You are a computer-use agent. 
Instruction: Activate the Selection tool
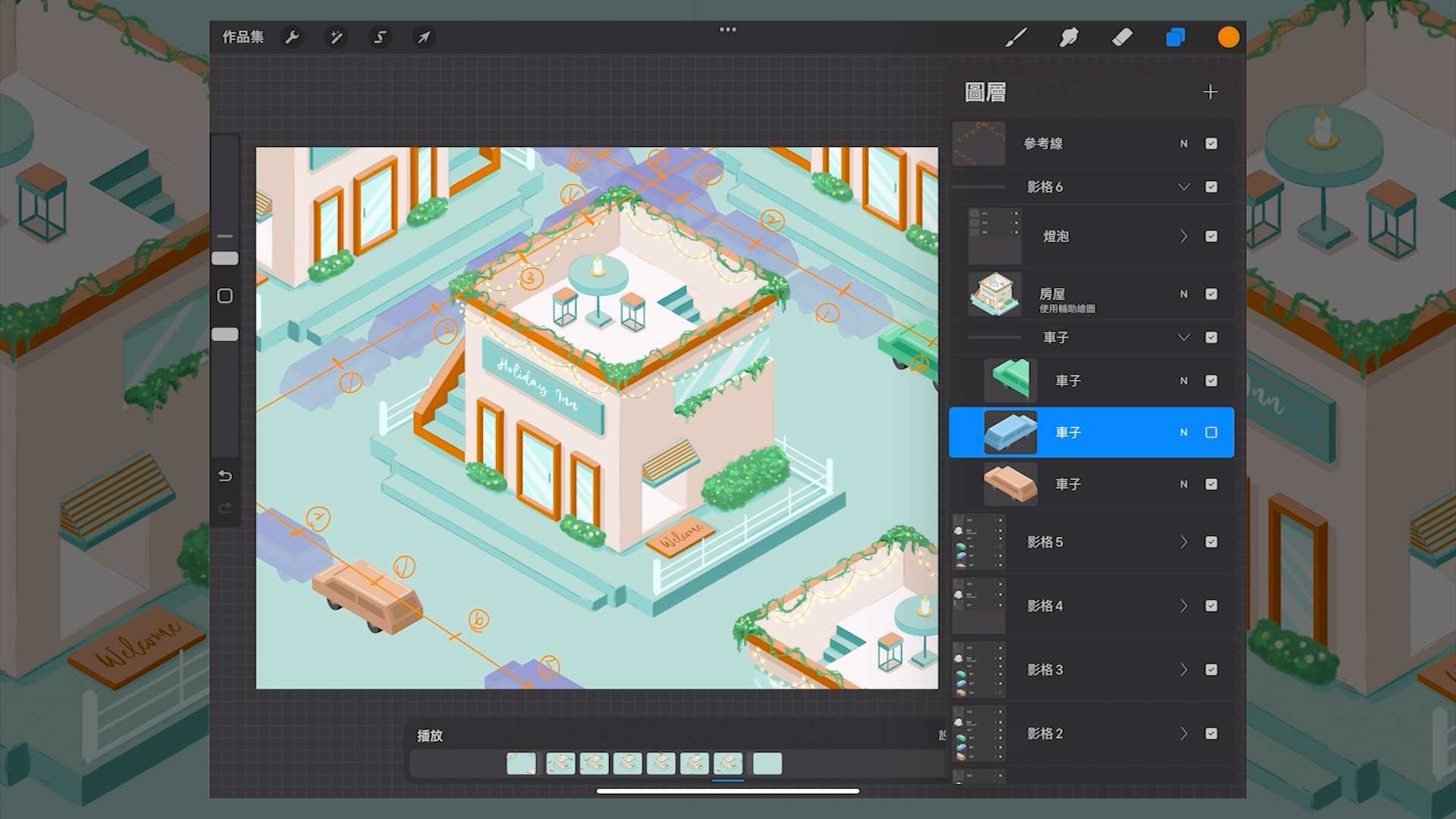[380, 37]
